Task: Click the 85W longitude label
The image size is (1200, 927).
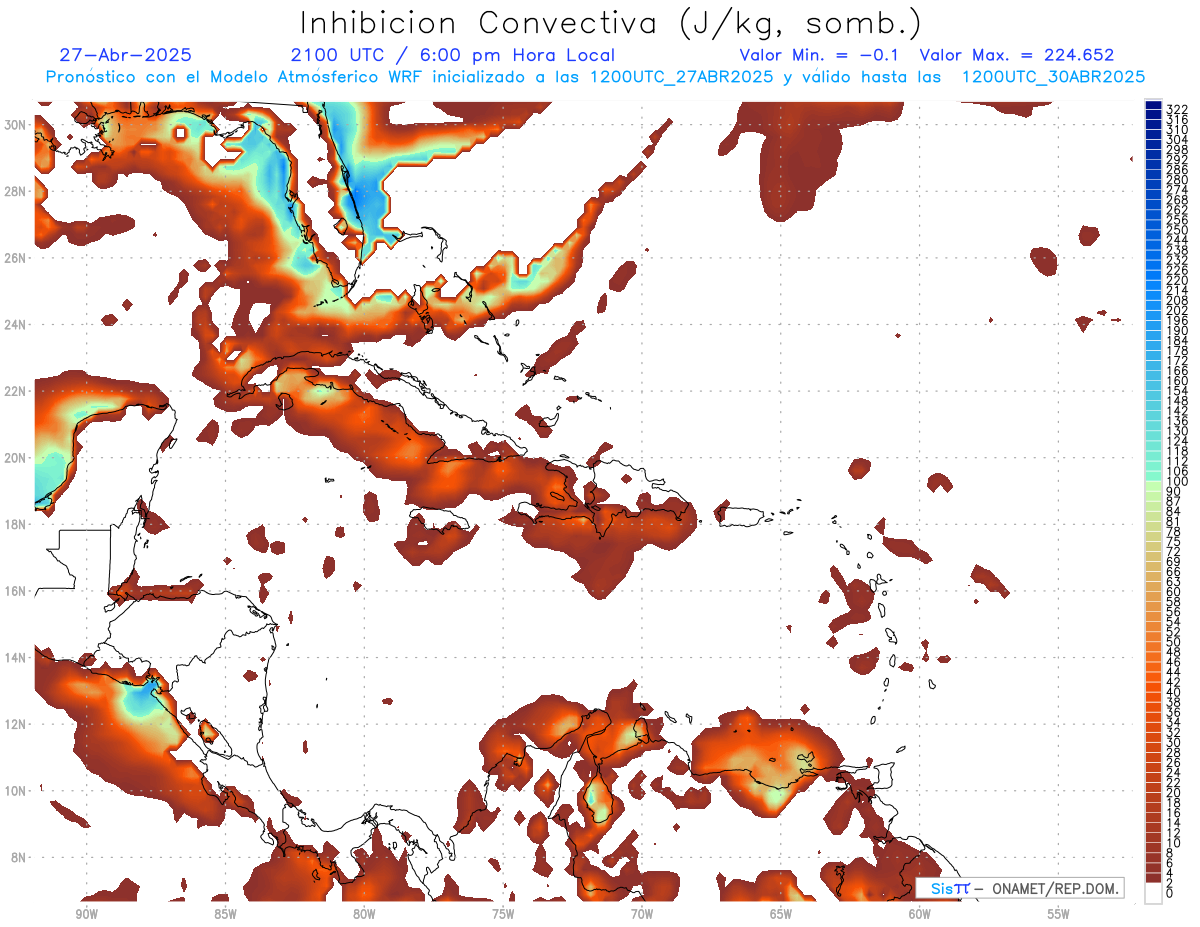Action: [x=225, y=914]
